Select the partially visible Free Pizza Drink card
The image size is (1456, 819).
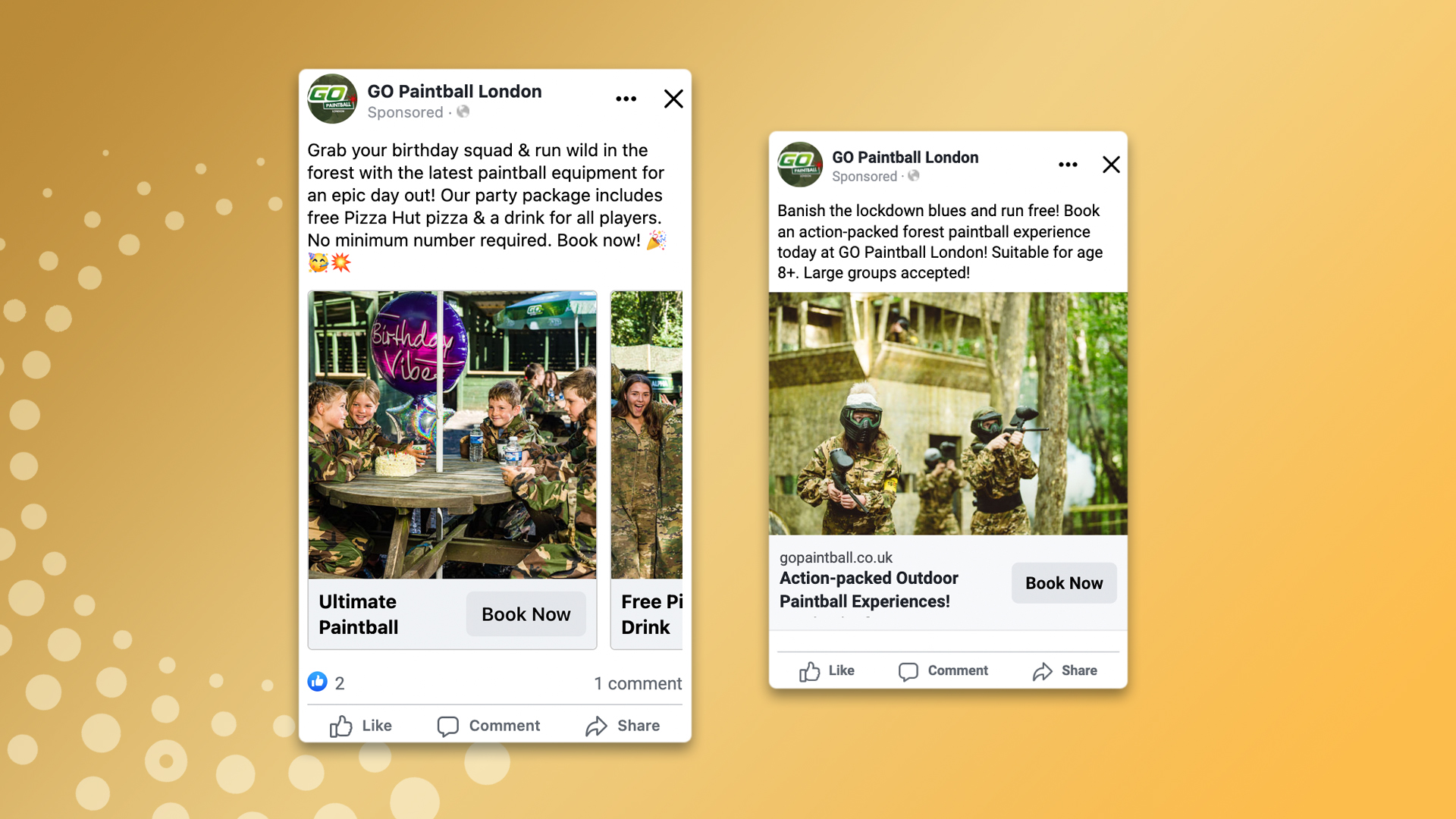(647, 470)
